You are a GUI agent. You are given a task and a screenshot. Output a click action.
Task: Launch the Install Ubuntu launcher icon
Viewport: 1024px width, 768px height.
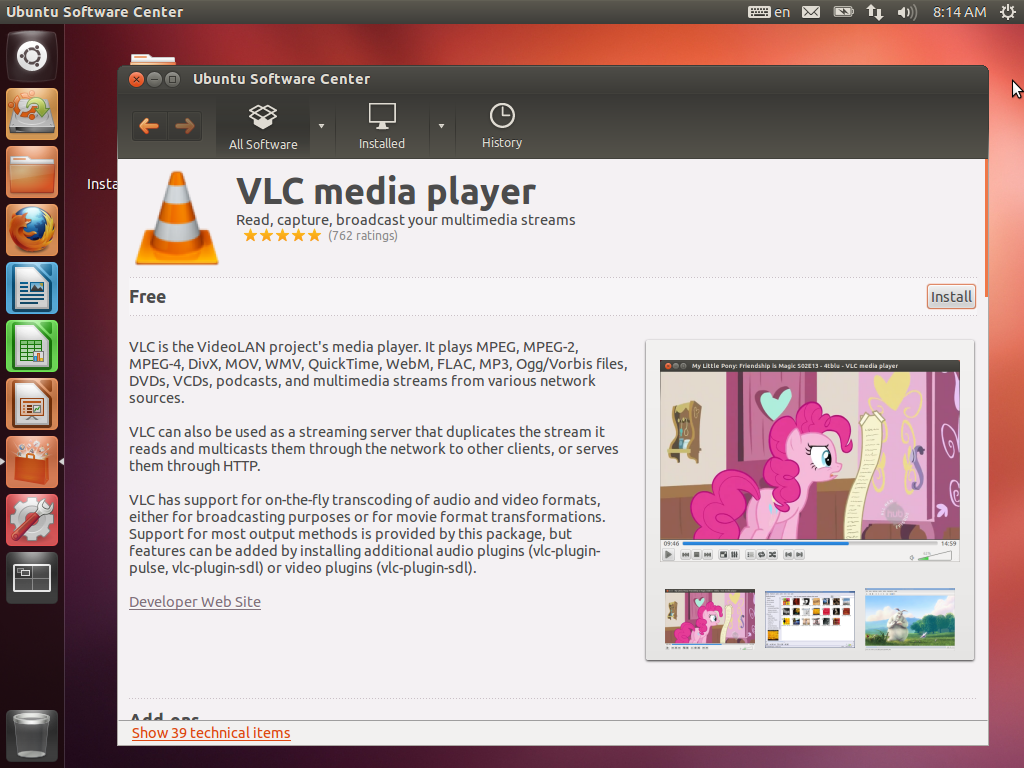(32, 114)
